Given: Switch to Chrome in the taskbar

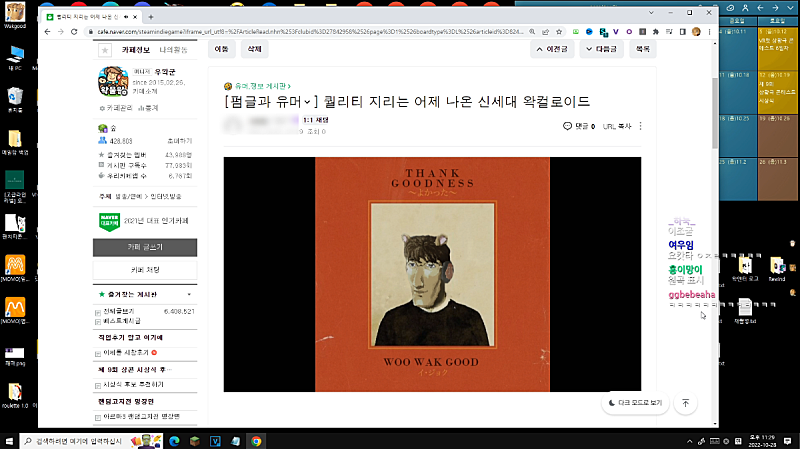Looking at the screenshot, I should 256,441.
